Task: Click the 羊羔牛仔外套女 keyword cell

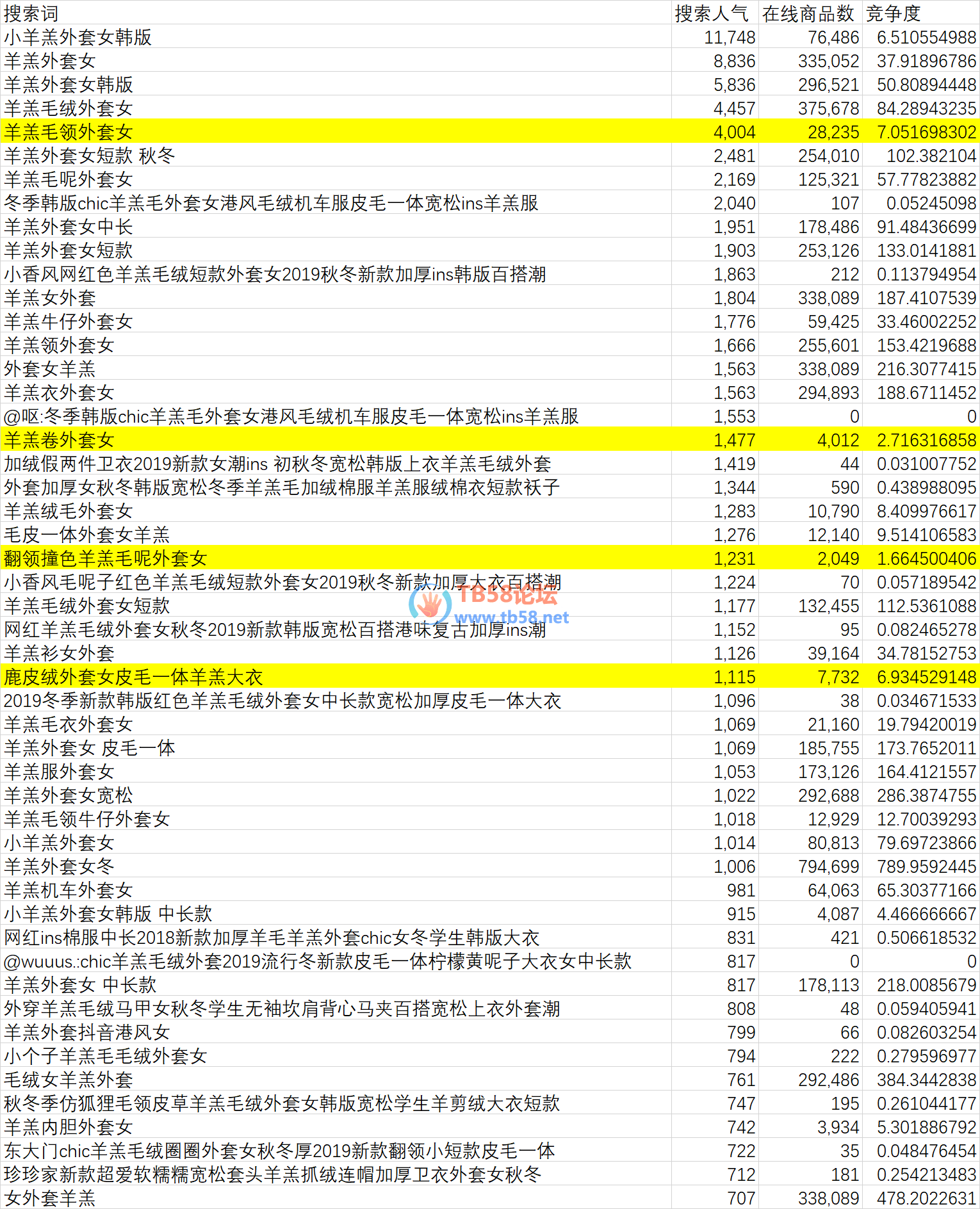Action: (69, 321)
